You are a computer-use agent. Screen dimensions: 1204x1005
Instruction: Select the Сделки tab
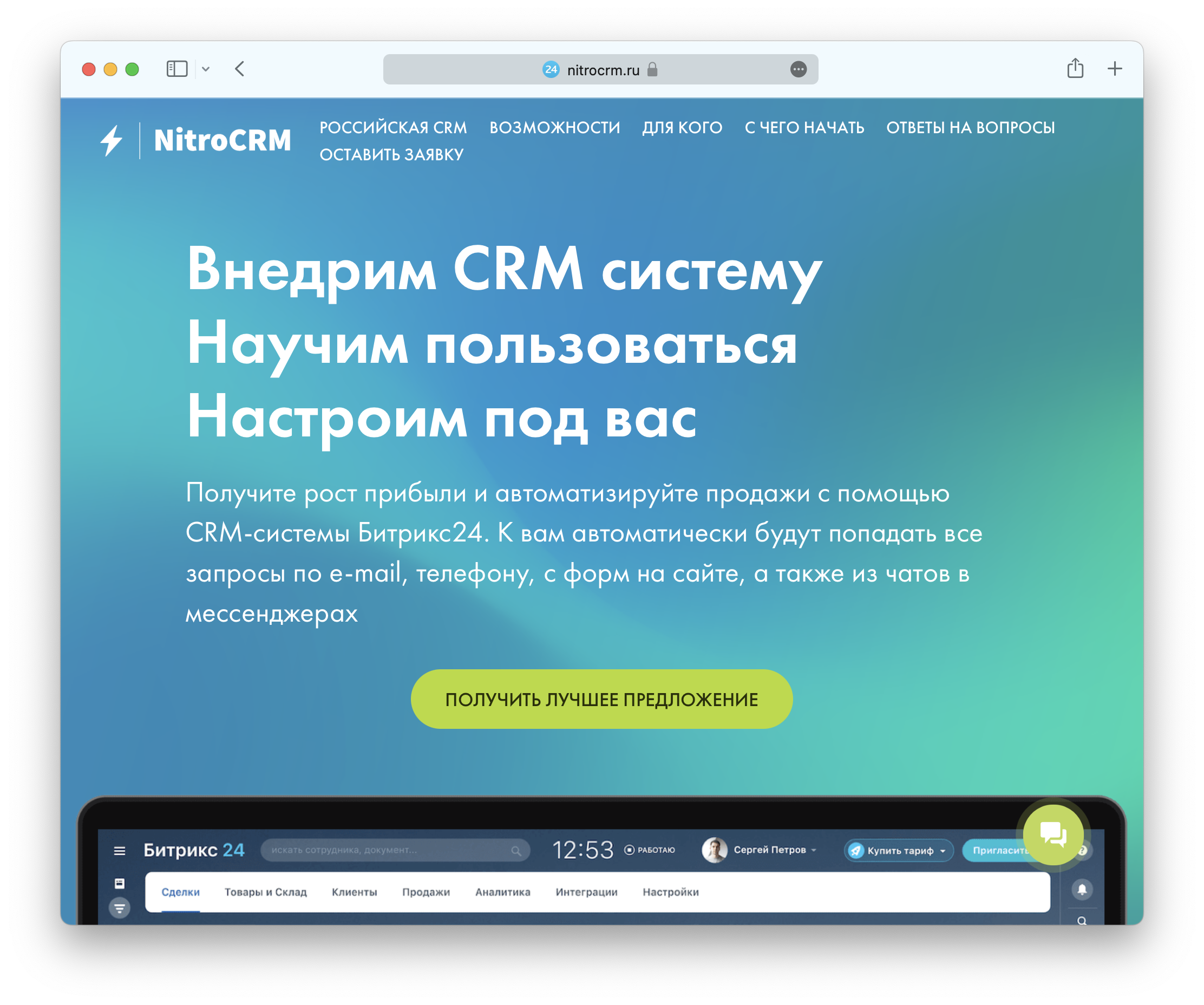(x=181, y=892)
